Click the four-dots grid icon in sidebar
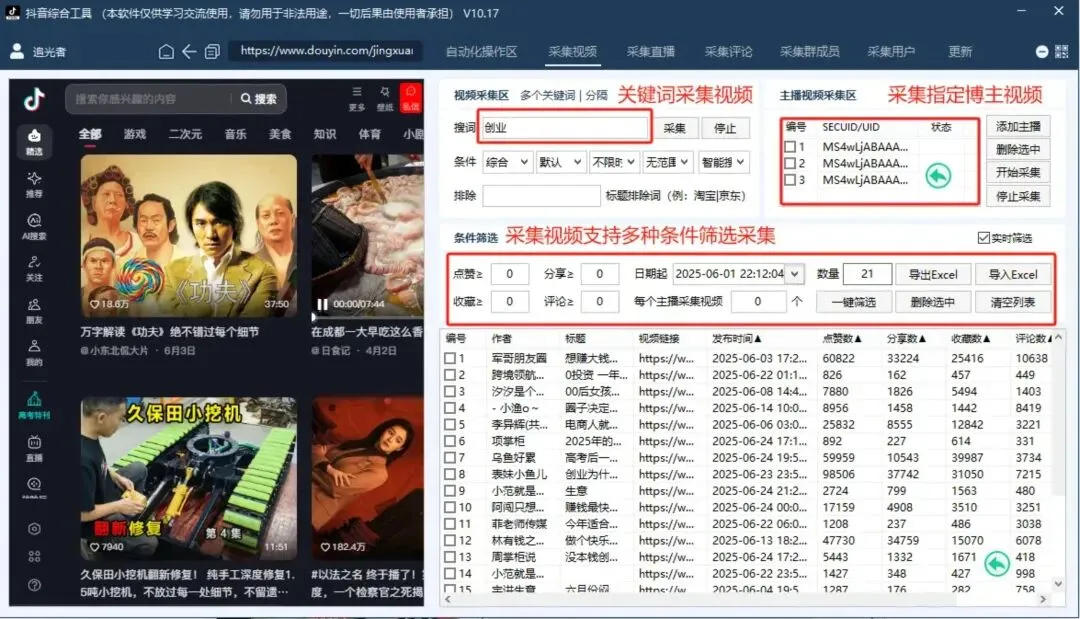The height and width of the screenshot is (619, 1080). [x=34, y=556]
